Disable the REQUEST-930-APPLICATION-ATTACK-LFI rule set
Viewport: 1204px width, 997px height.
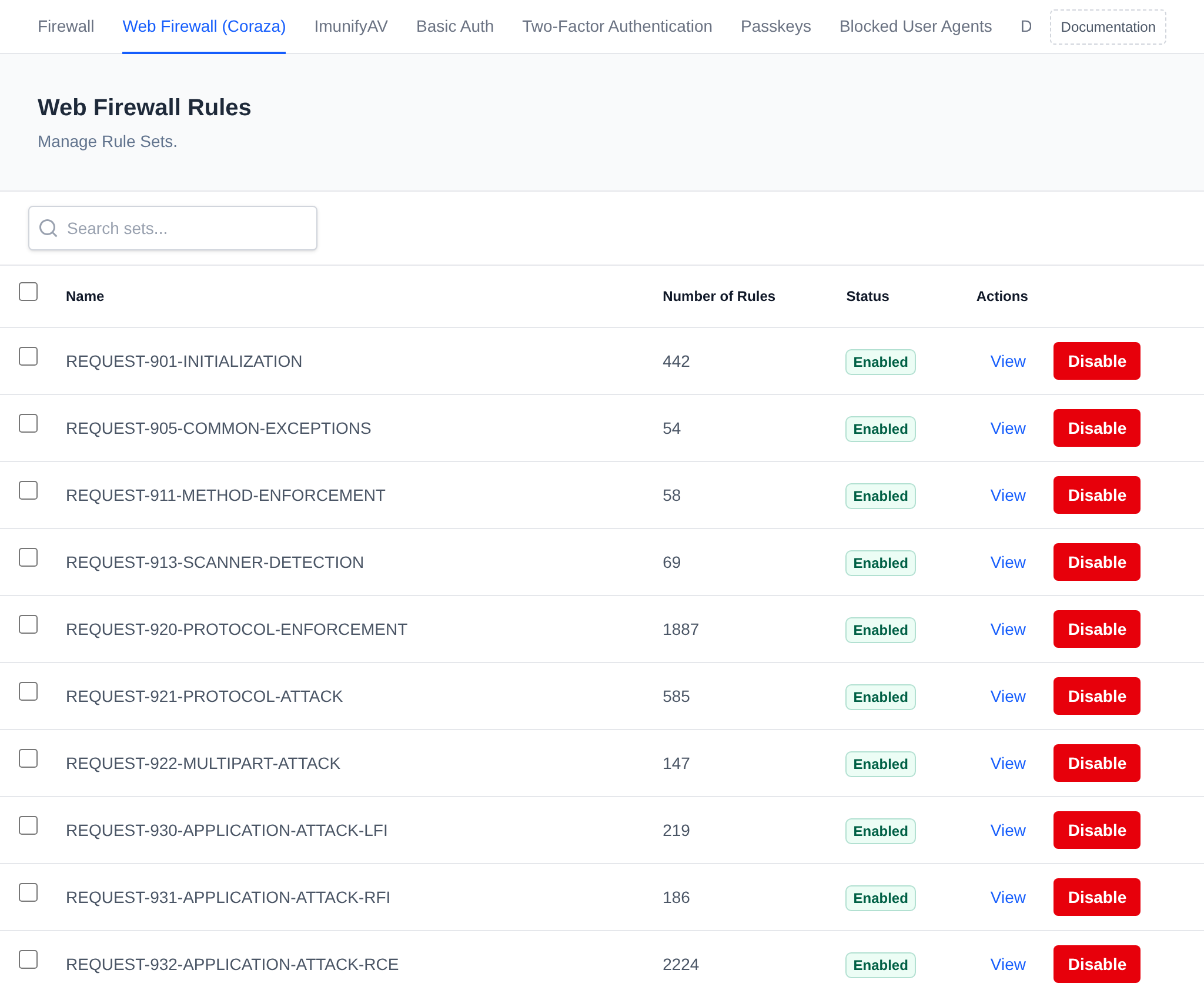pos(1097,830)
